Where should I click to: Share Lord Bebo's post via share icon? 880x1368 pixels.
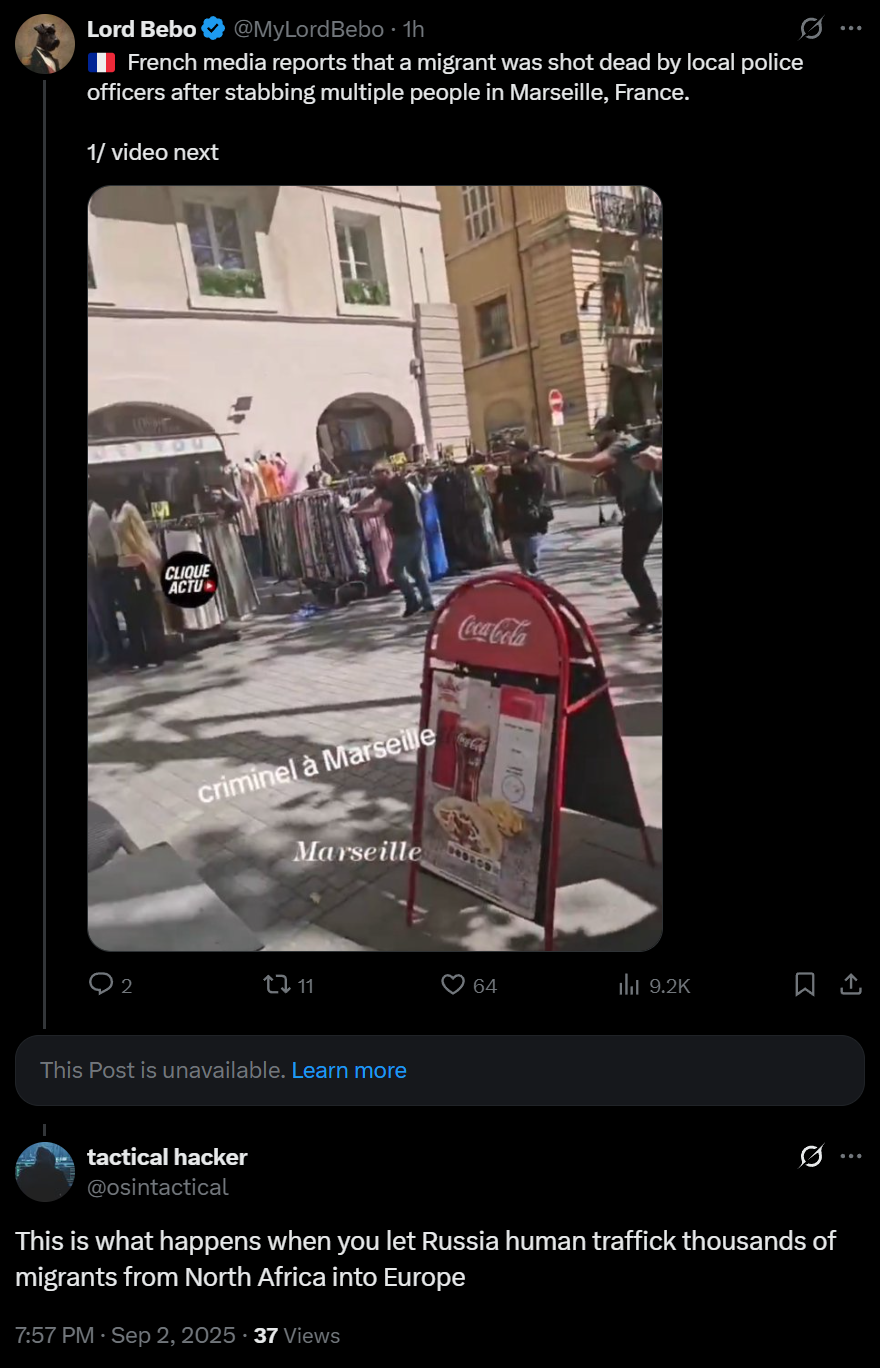[x=851, y=985]
